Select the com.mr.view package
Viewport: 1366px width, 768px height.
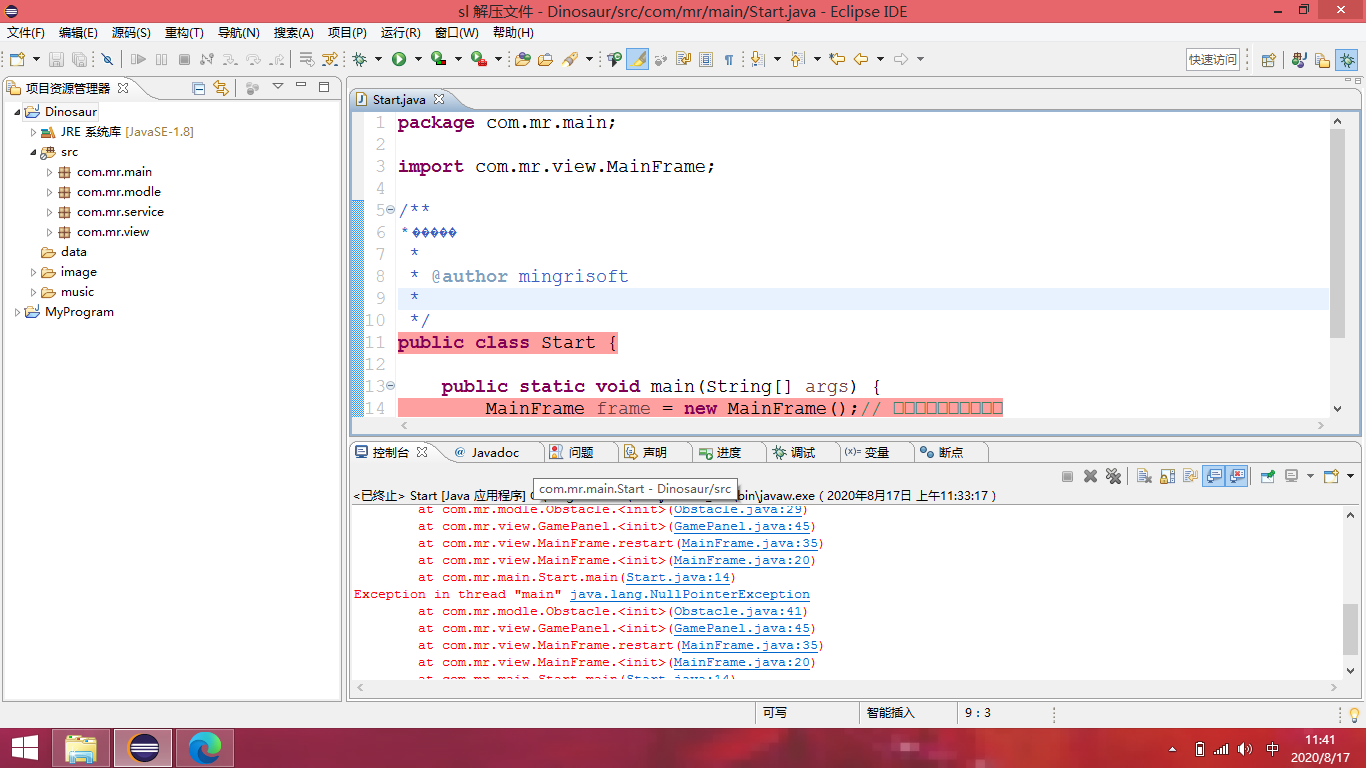[x=113, y=232]
